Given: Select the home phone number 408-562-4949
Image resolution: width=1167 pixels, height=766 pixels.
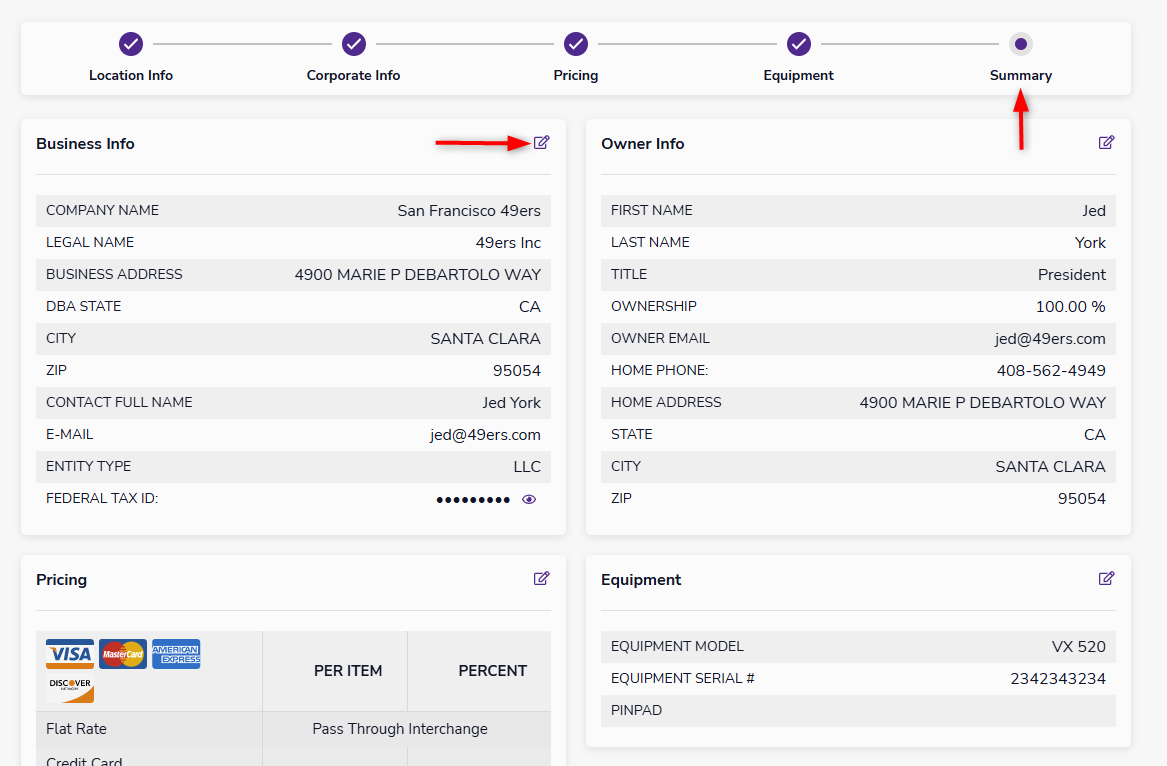Looking at the screenshot, I should coord(1051,371).
